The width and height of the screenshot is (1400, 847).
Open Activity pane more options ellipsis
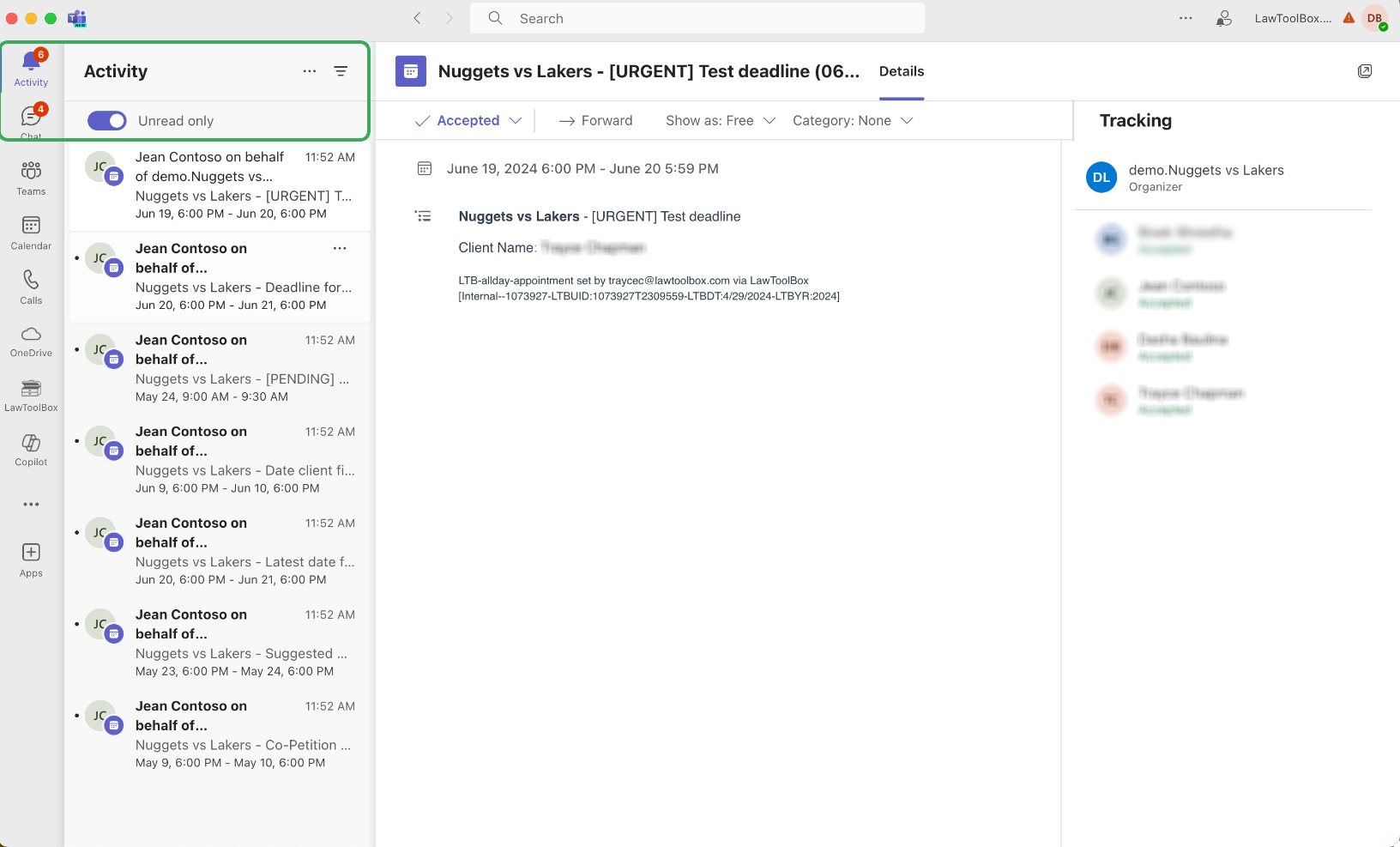pyautogui.click(x=310, y=71)
